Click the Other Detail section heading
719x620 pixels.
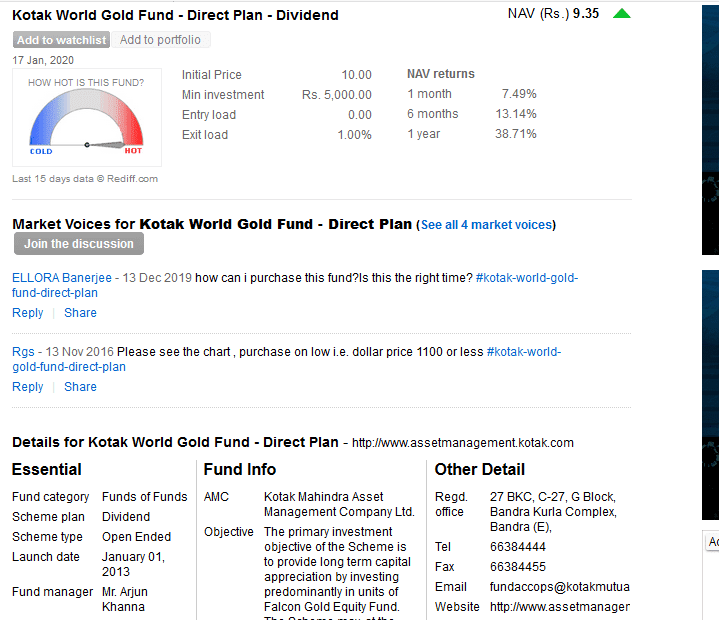[x=480, y=470]
